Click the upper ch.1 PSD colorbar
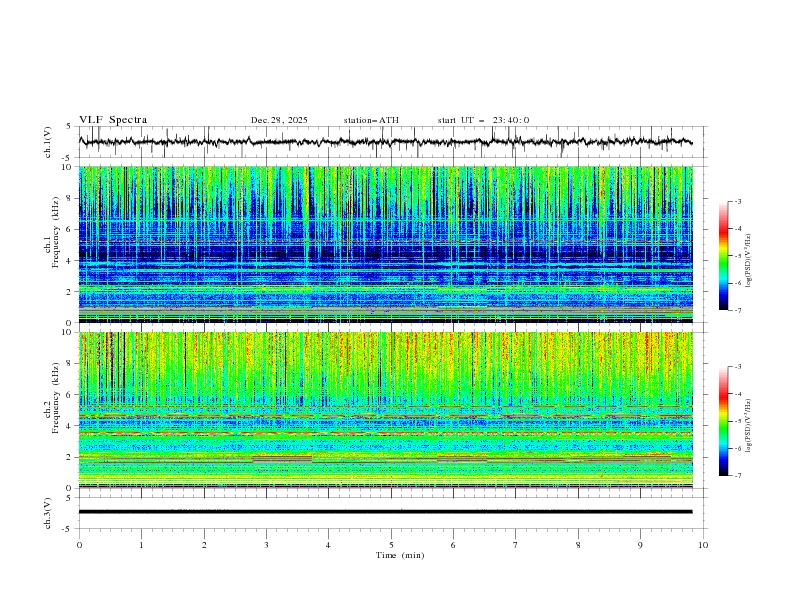This screenshot has height=612, width=792. coord(723,255)
